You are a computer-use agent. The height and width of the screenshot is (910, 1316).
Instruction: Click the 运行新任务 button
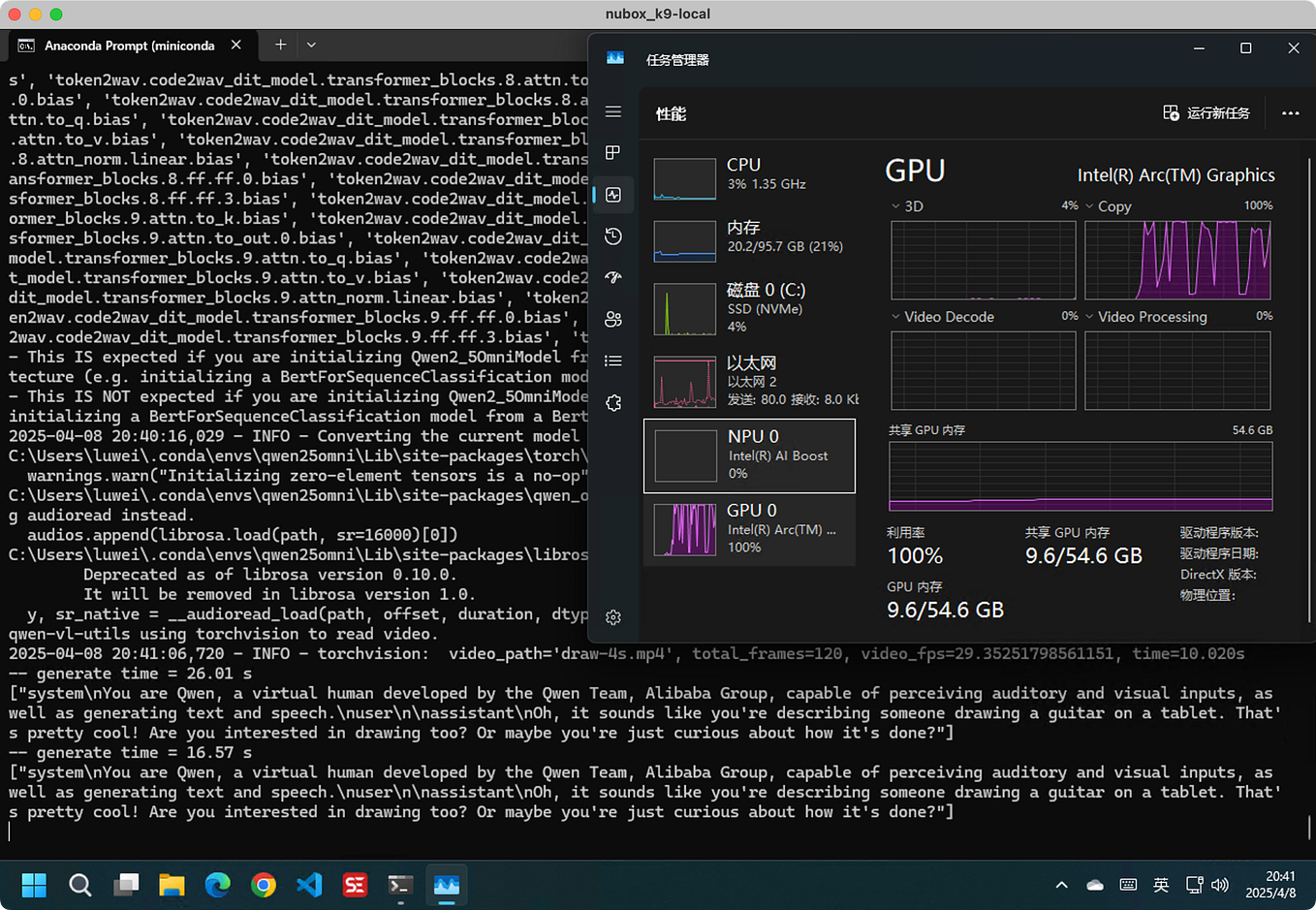click(1206, 112)
